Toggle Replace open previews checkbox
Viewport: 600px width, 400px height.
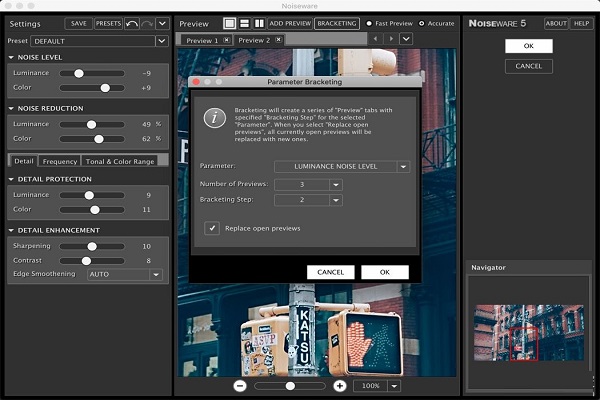[x=212, y=228]
